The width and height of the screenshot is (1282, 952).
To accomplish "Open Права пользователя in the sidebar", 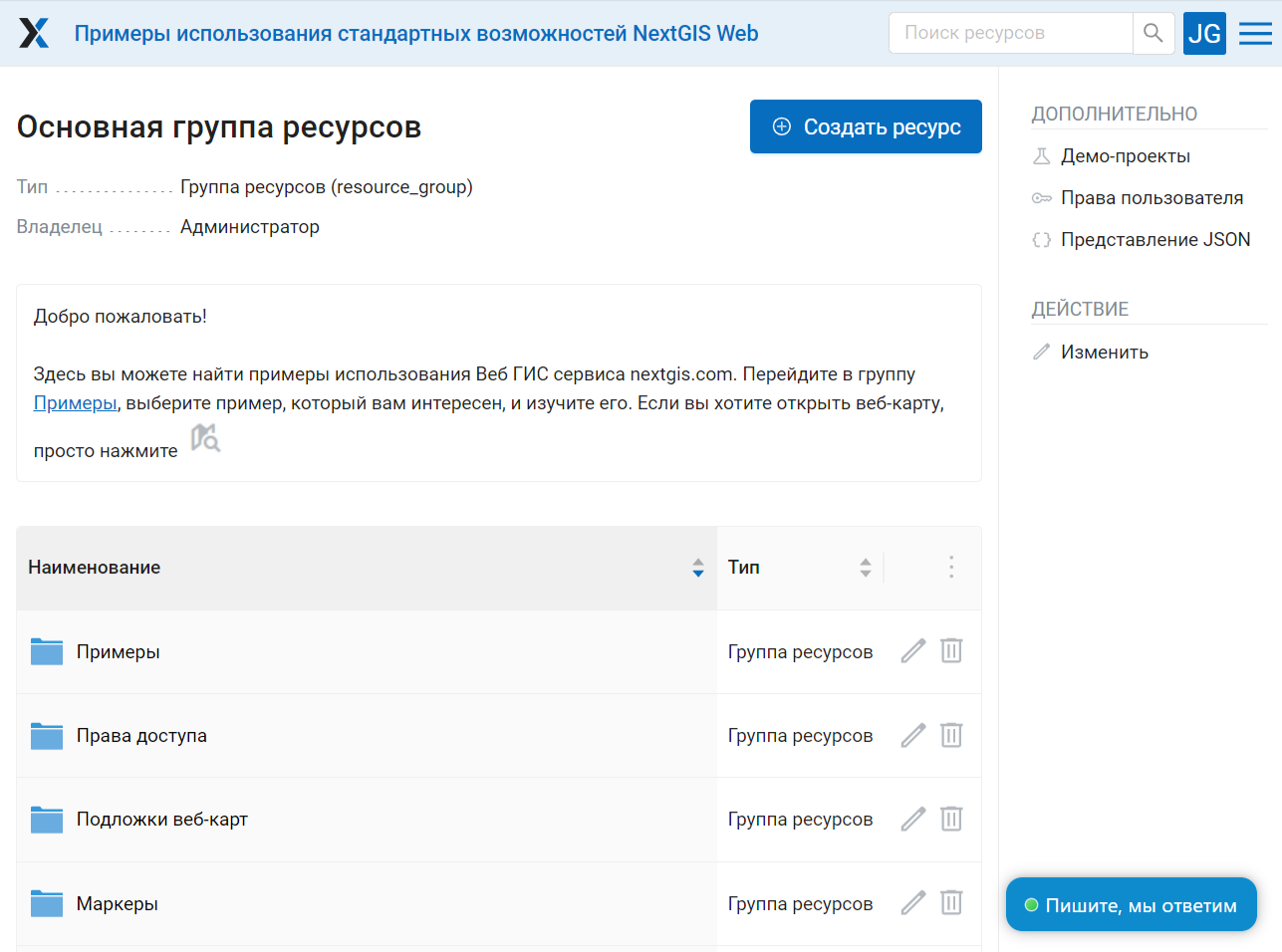I will tap(1152, 198).
